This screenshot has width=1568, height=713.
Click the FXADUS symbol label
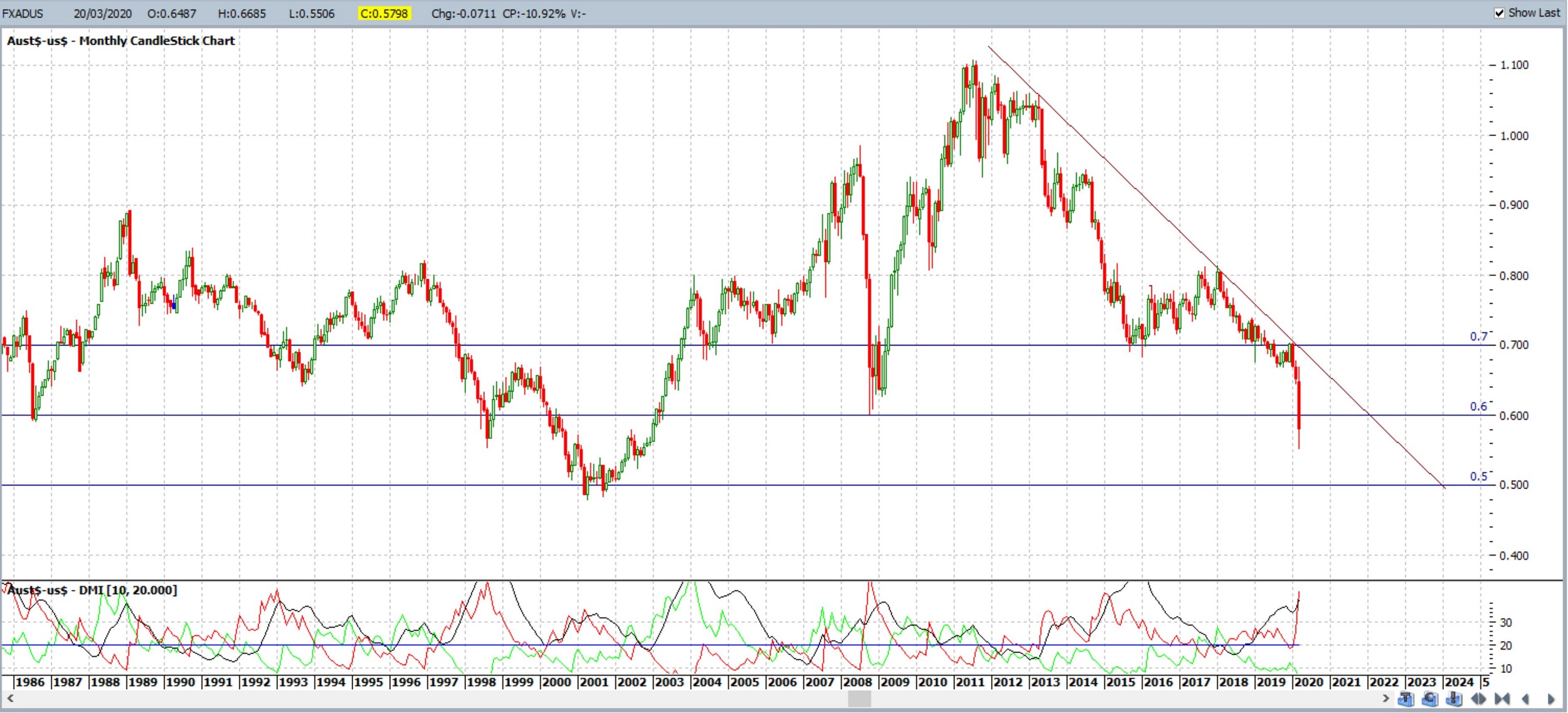[23, 14]
